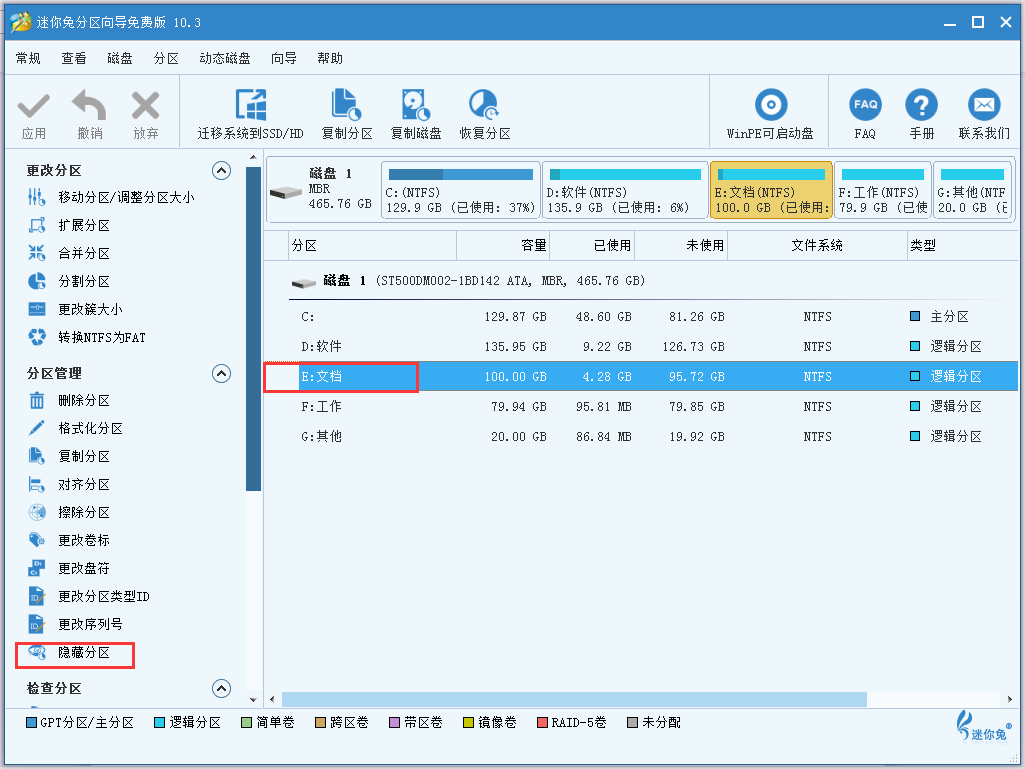Open the Manual (手册) help icon
Screen dimensions: 1025x769
921,105
